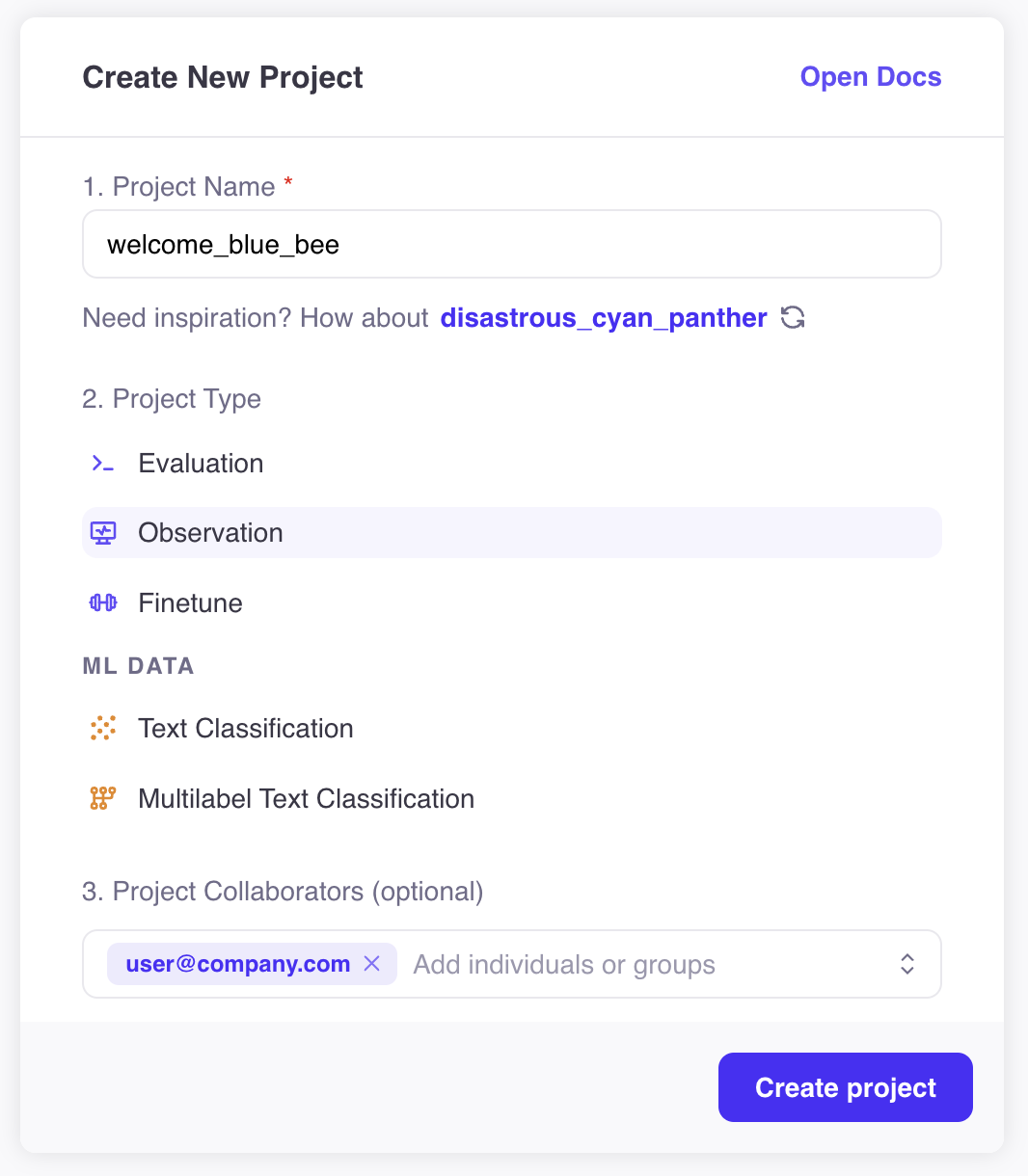Focus the Project Name input field
The width and height of the screenshot is (1028, 1176).
(512, 244)
